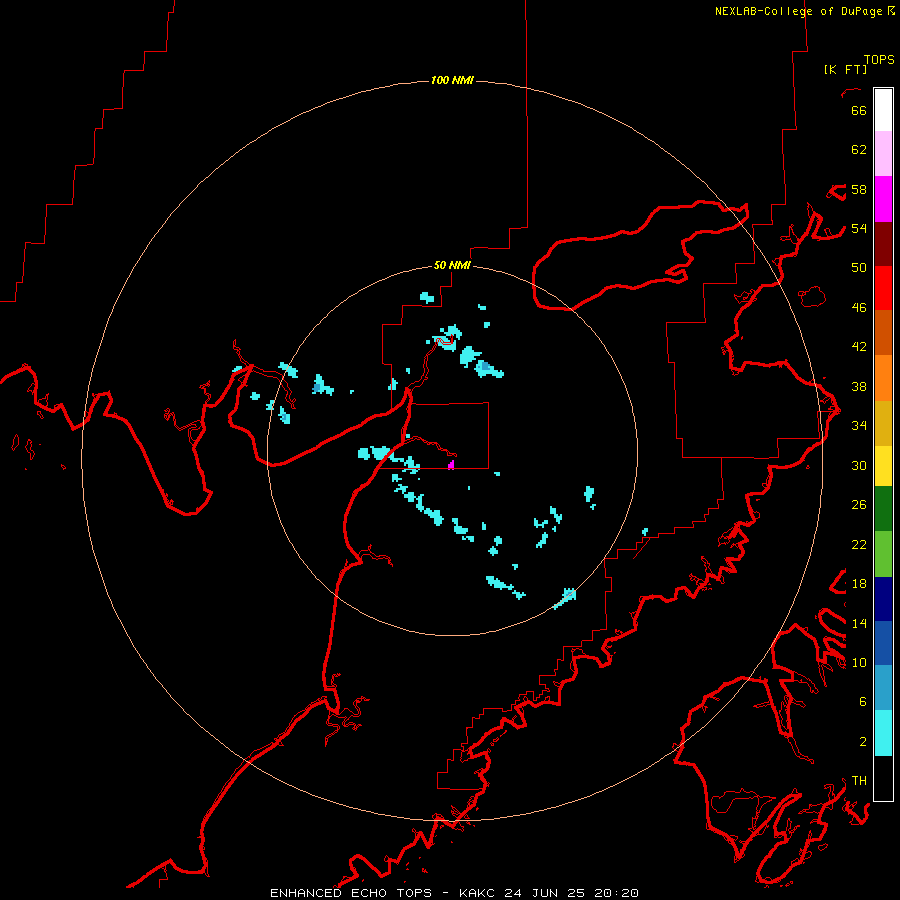Image resolution: width=900 pixels, height=900 pixels.
Task: Click the '50 NMI' range ring label
Action: click(452, 265)
